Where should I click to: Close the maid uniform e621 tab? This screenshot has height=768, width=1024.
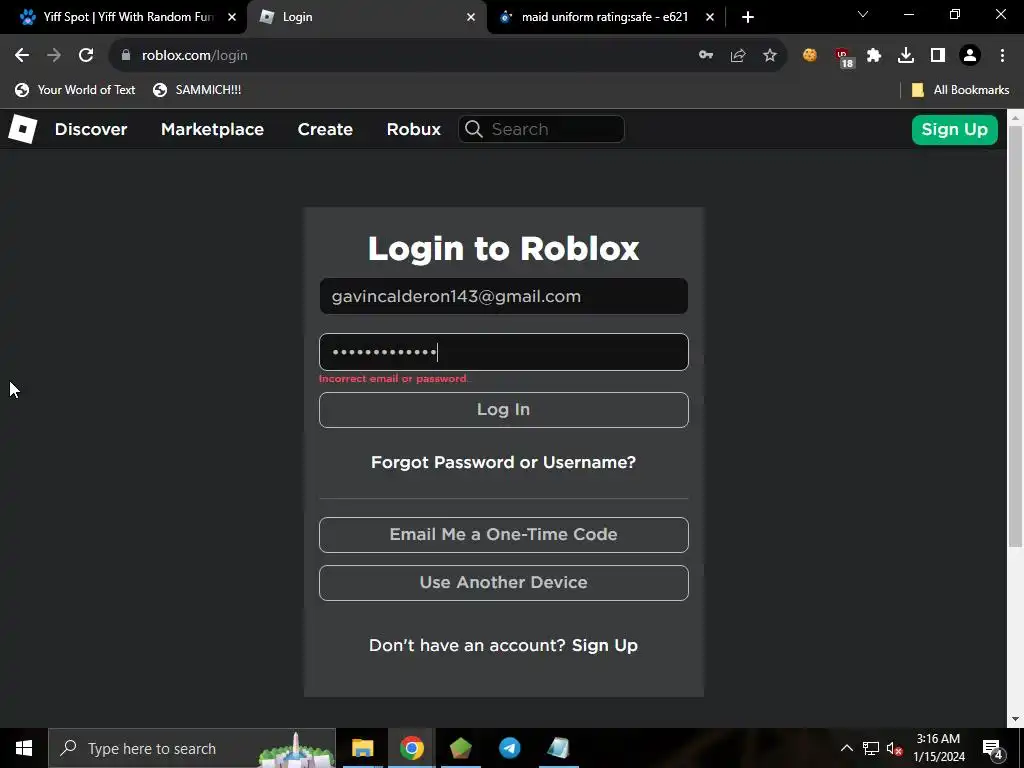tap(710, 17)
